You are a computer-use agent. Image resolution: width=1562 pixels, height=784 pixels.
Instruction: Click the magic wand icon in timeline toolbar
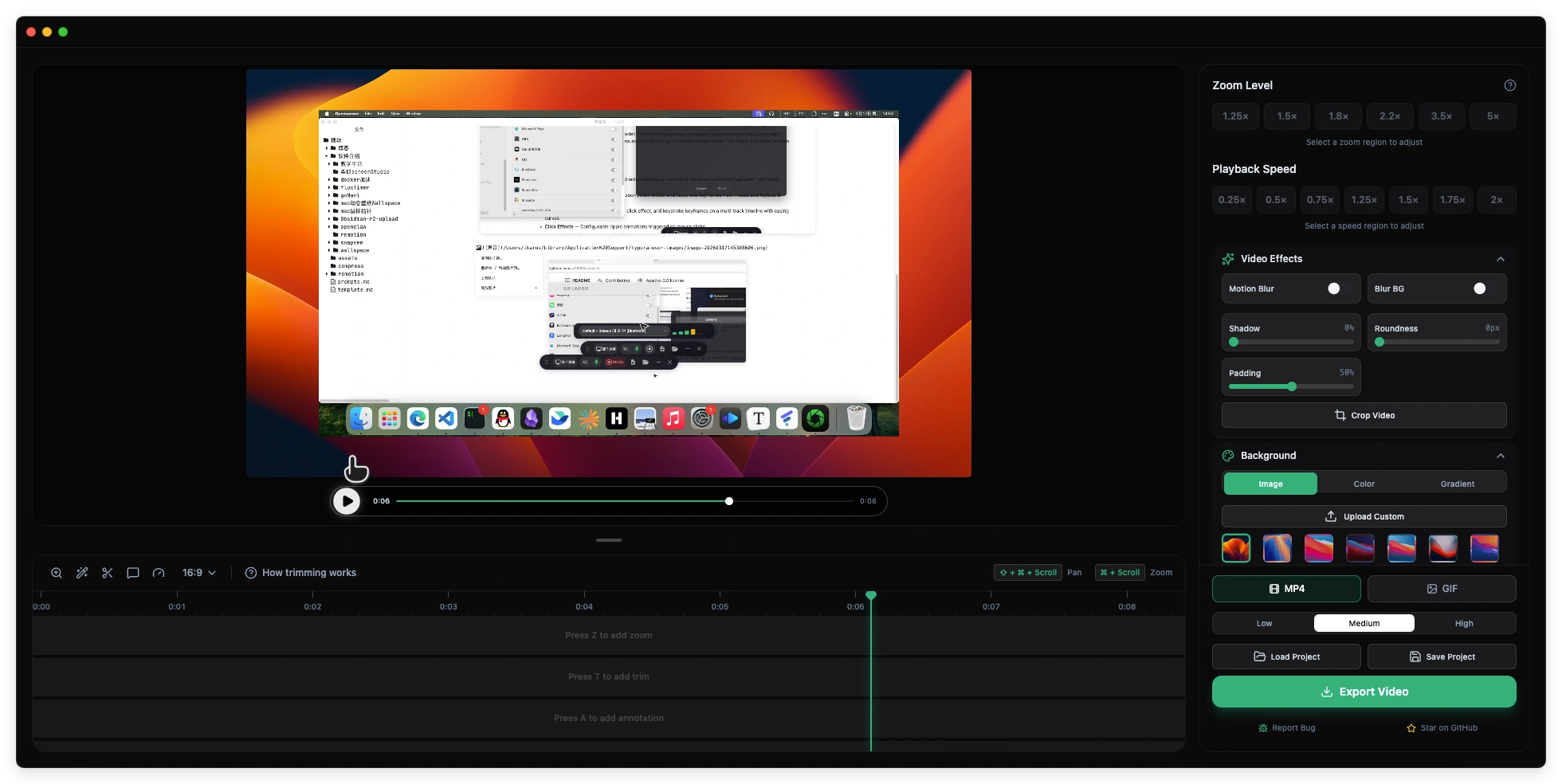tap(82, 573)
